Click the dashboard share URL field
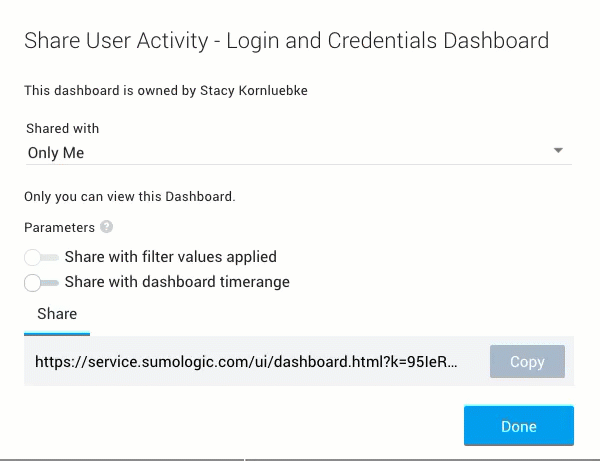Image resolution: width=600 pixels, height=461 pixels. pos(247,362)
